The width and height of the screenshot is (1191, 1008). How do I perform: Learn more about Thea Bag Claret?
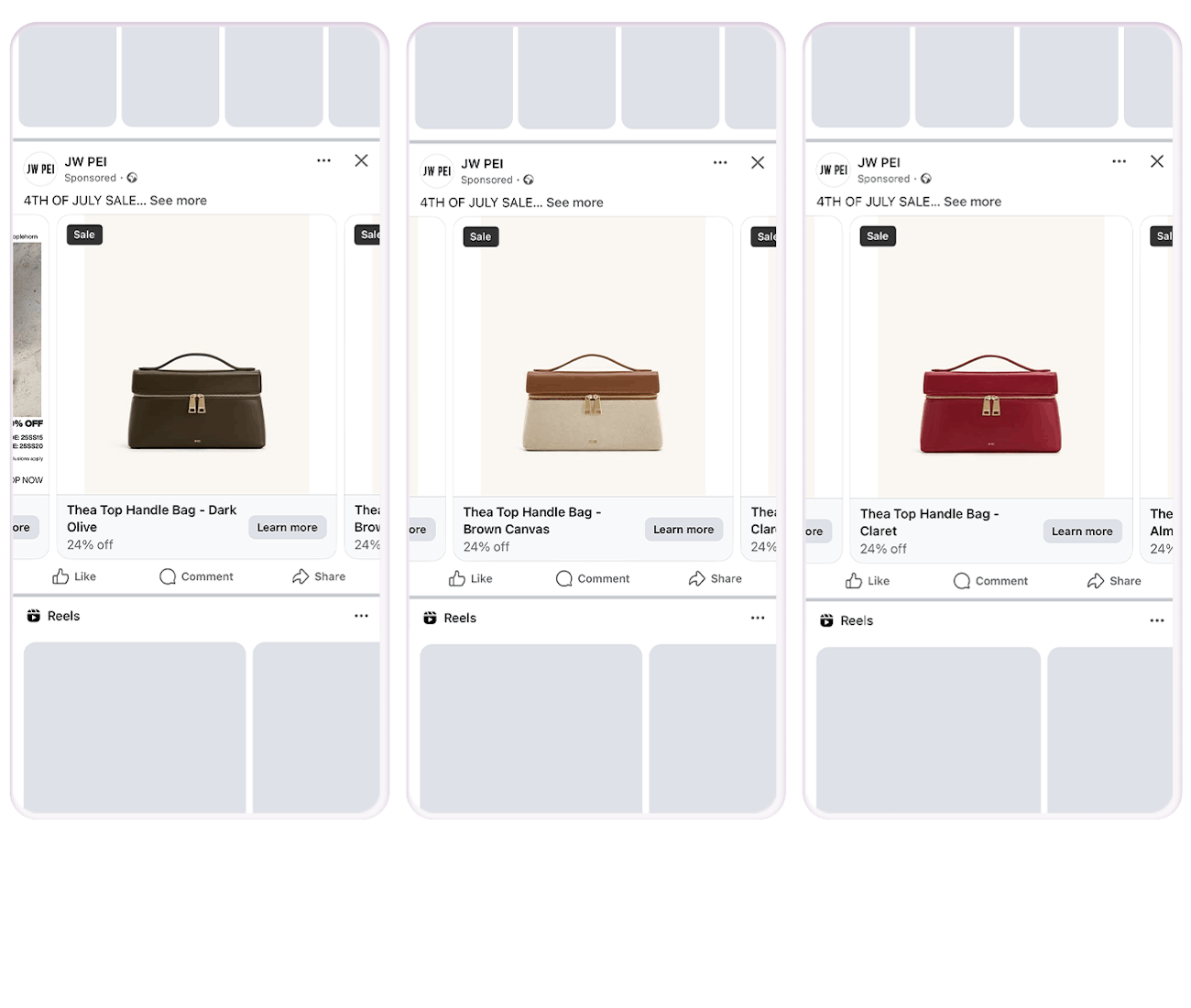point(1082,531)
